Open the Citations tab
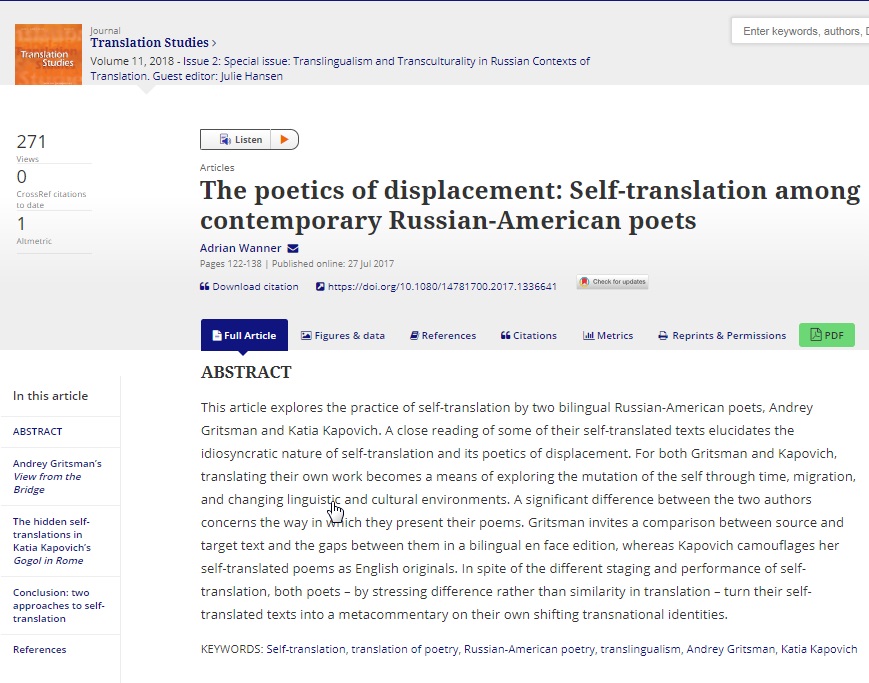Screen dimensions: 869x683 tap(529, 335)
